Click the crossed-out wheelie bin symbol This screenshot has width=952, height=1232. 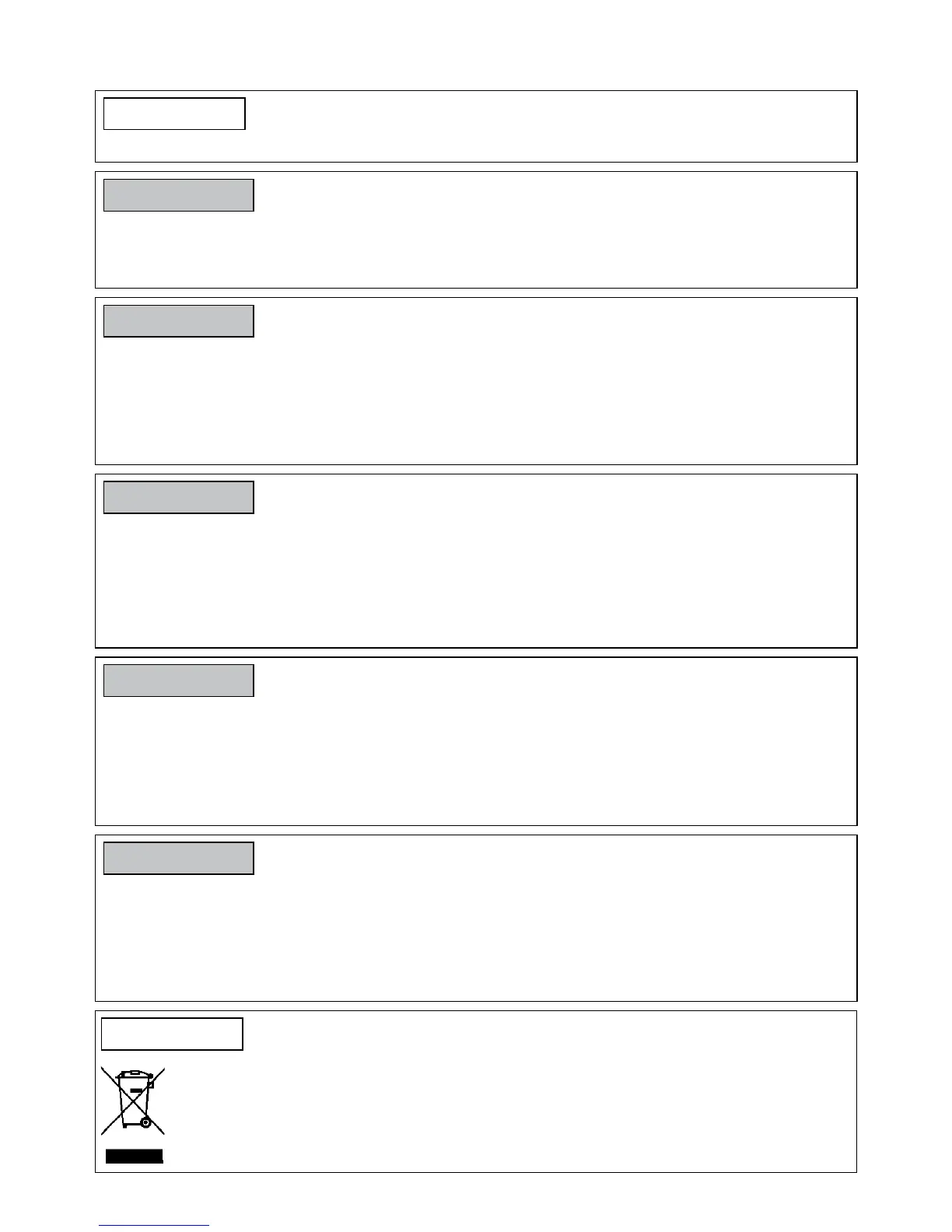coord(132,1100)
